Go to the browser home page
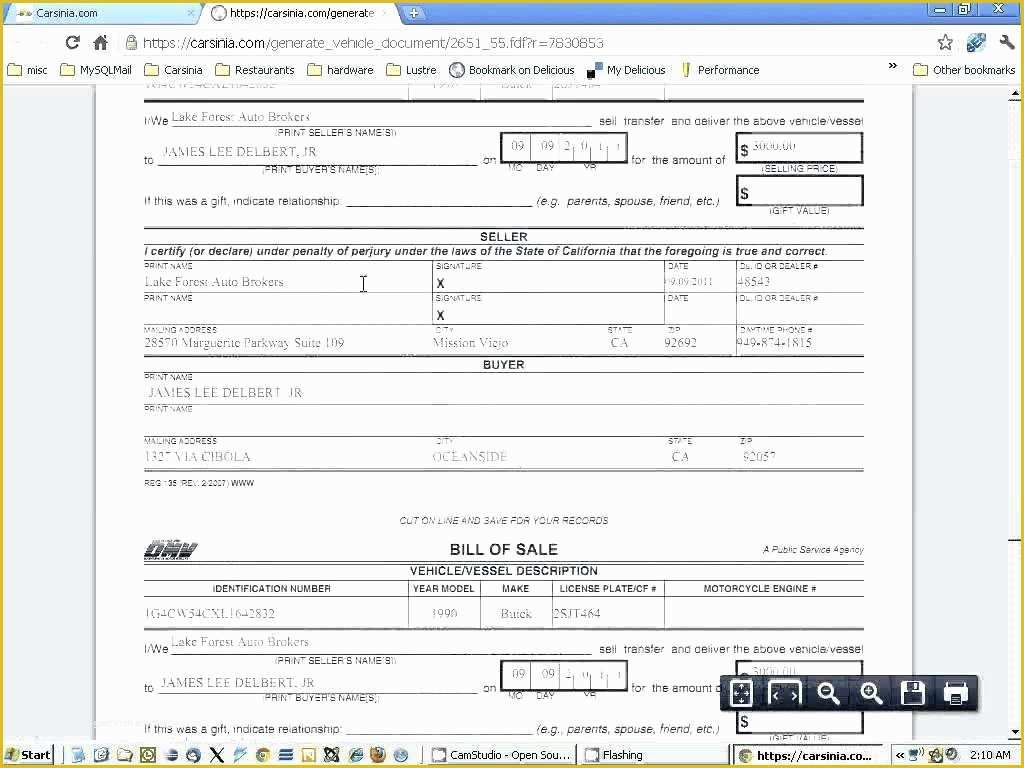Image resolution: width=1024 pixels, height=768 pixels. click(x=100, y=43)
